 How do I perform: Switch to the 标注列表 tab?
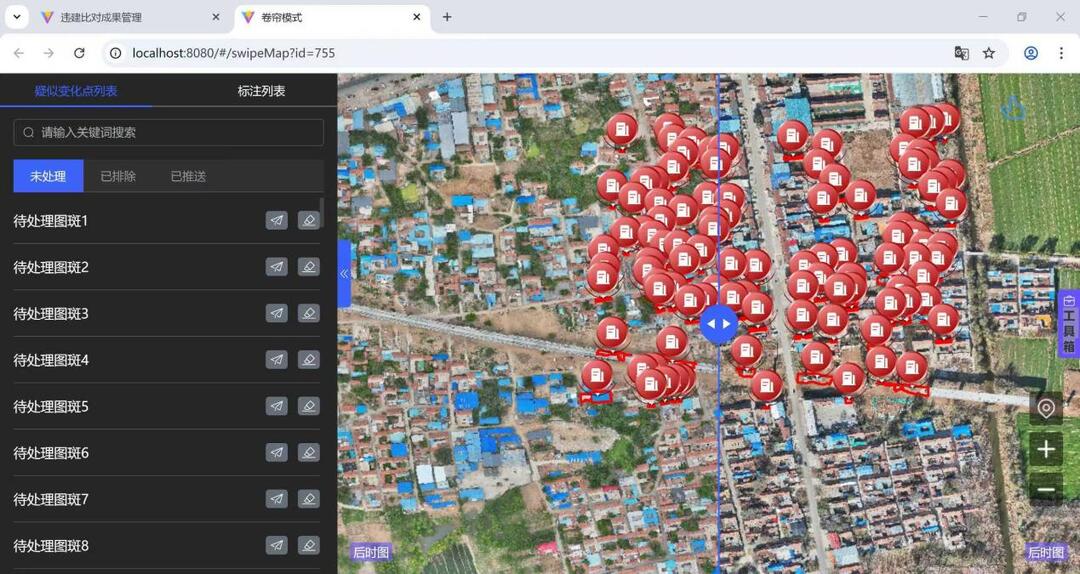pos(261,91)
